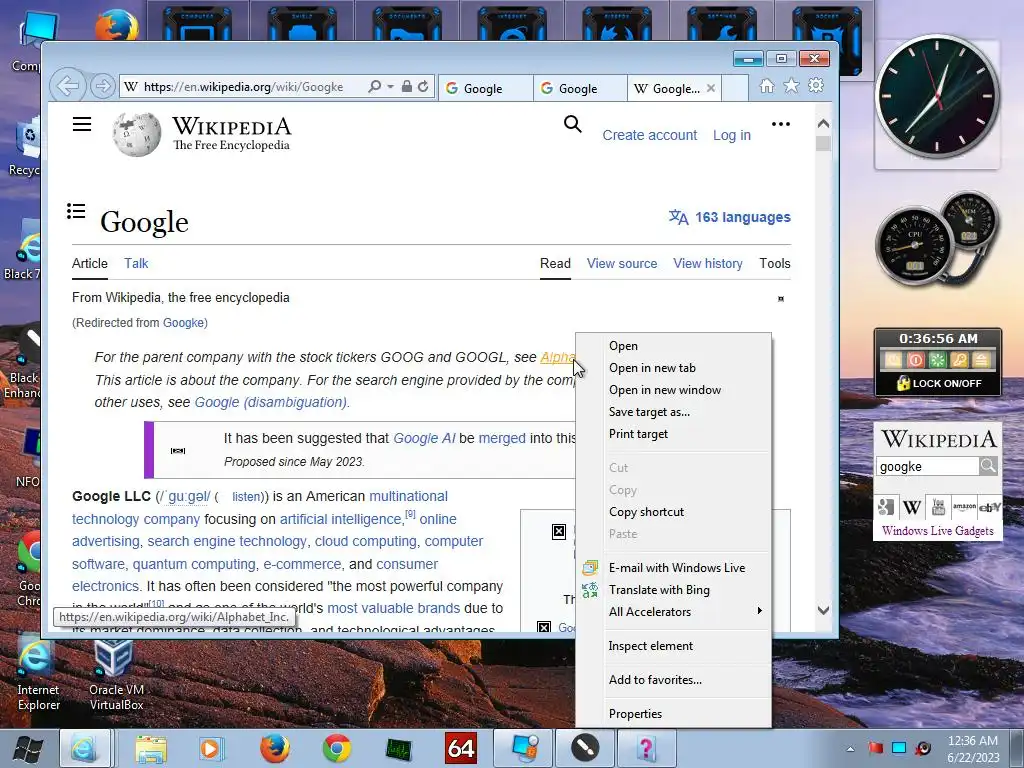
Task: Open the Wikipedia three-dot more menu
Action: [780, 124]
